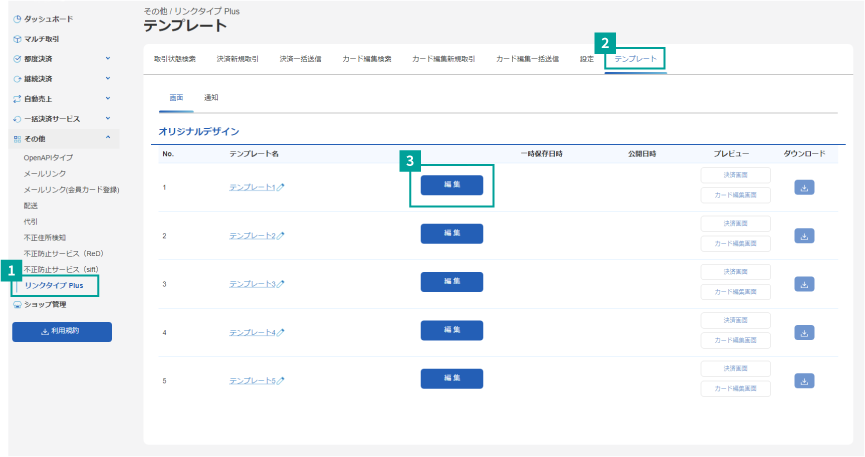Viewport: 865px width, 457px height.
Task: Expand the 継続決済 menu chevron
Action: coord(108,78)
